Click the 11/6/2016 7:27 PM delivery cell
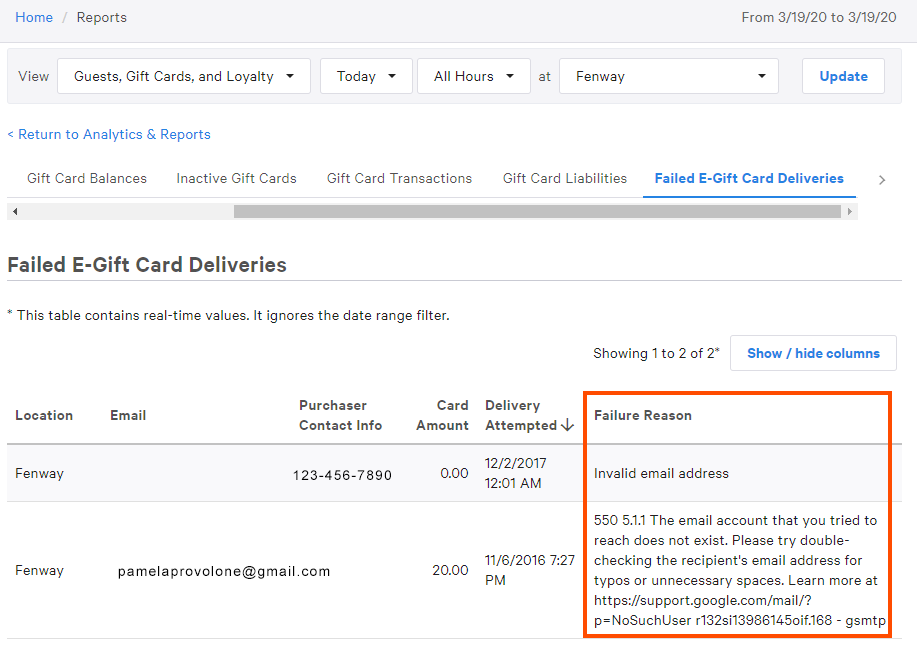 [x=529, y=570]
